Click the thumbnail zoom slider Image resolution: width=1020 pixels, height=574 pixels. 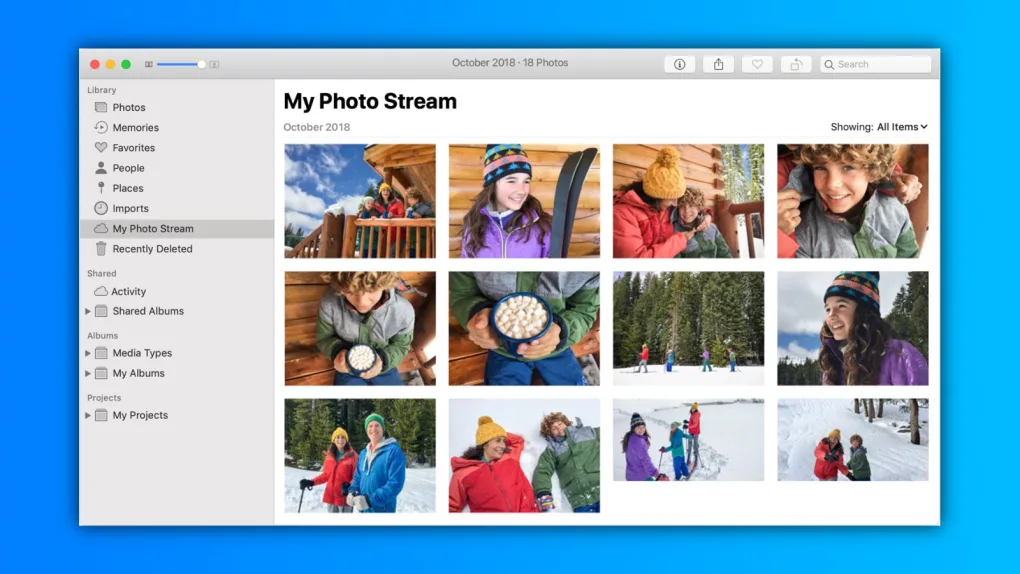pos(180,64)
